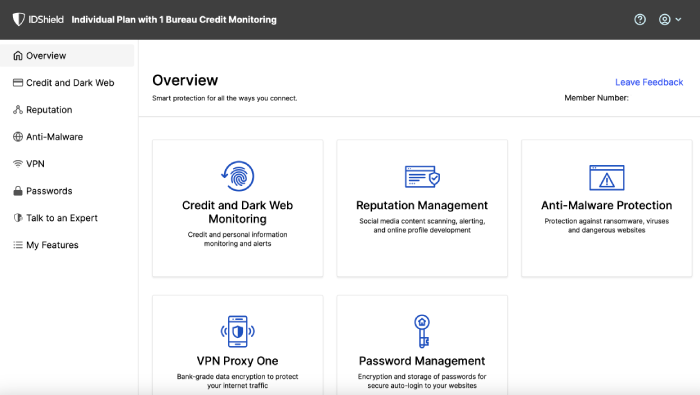This screenshot has width=700, height=395.
Task: Click the Reputation network icon in sidebar
Action: 18,110
